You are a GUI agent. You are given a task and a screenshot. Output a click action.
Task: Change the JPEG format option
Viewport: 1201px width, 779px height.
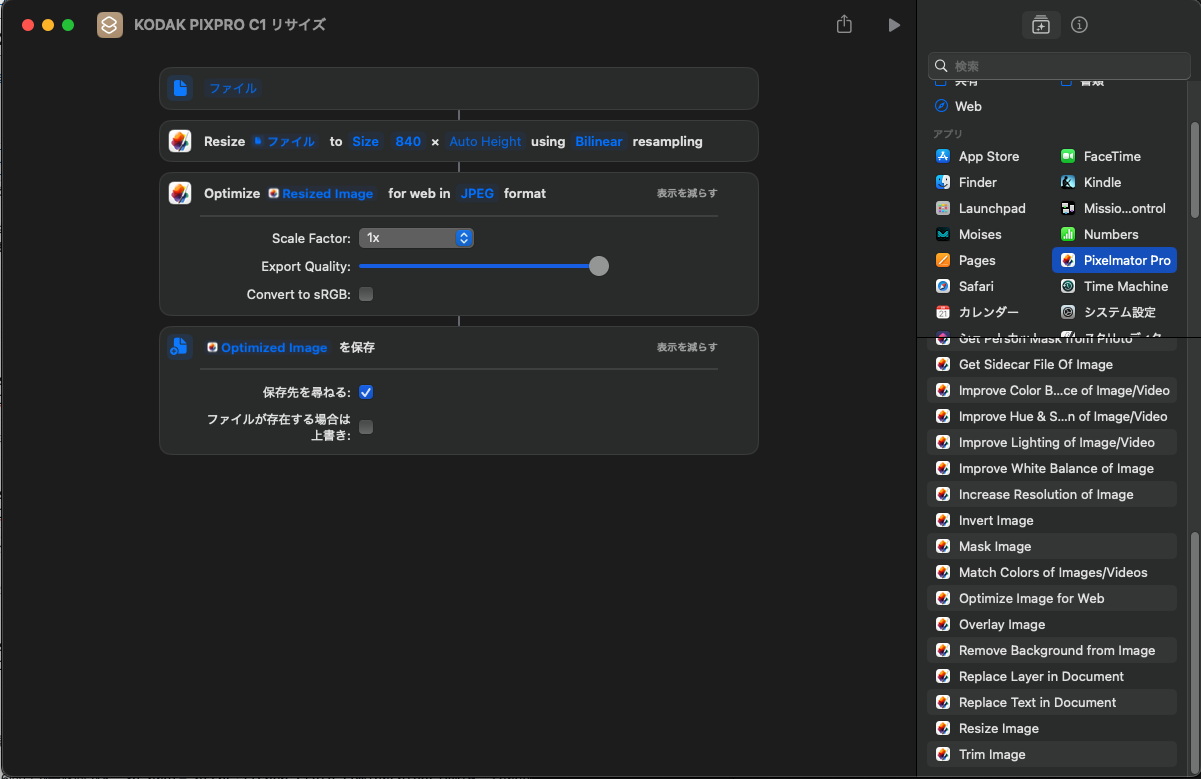(x=477, y=193)
